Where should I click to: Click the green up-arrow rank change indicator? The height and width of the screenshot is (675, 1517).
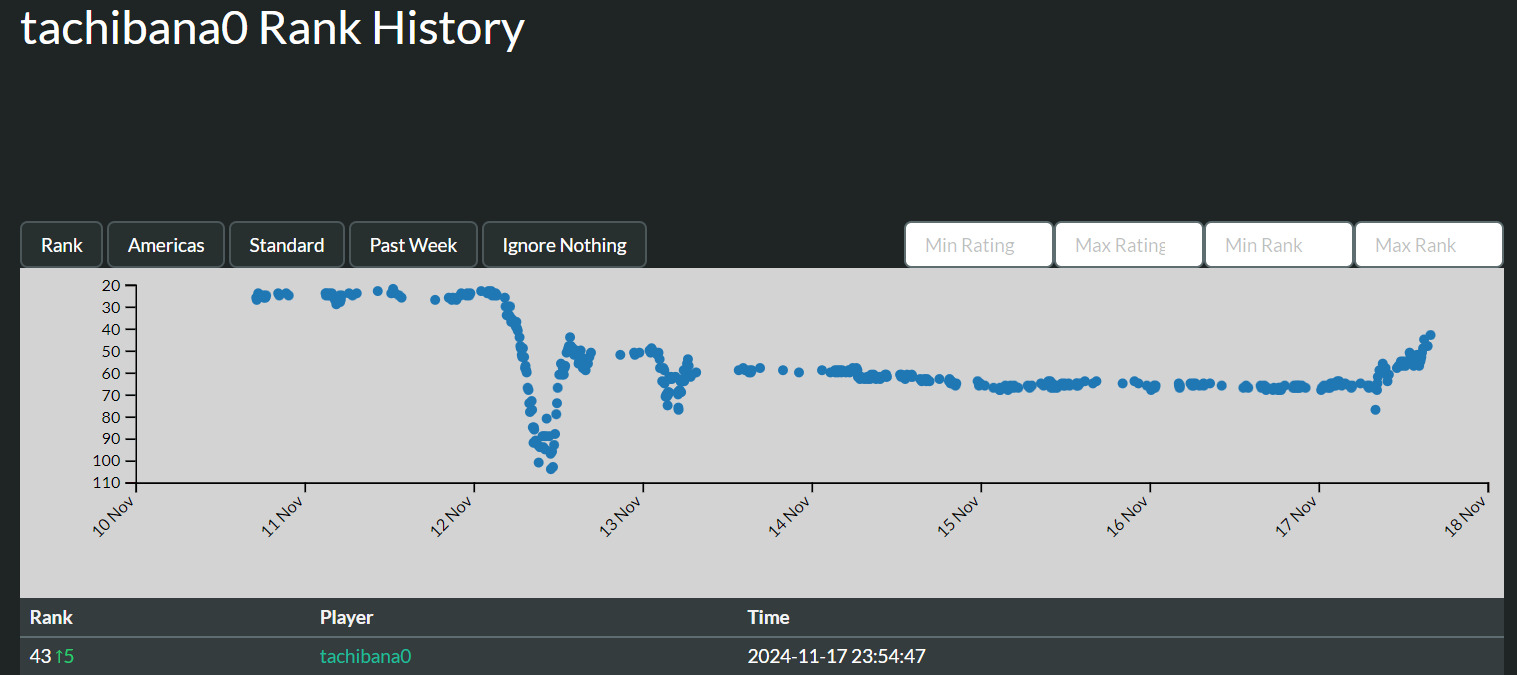coord(65,656)
